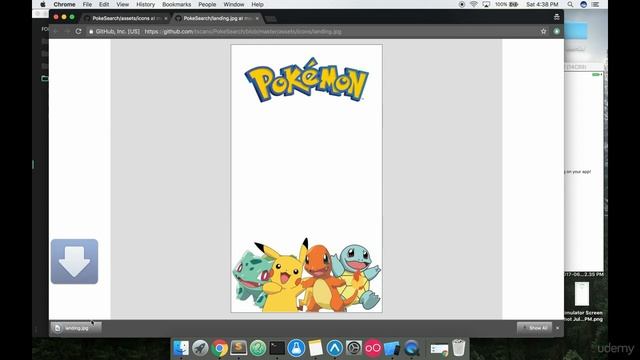Open the minimized Chrome window in Dock

[439, 349]
